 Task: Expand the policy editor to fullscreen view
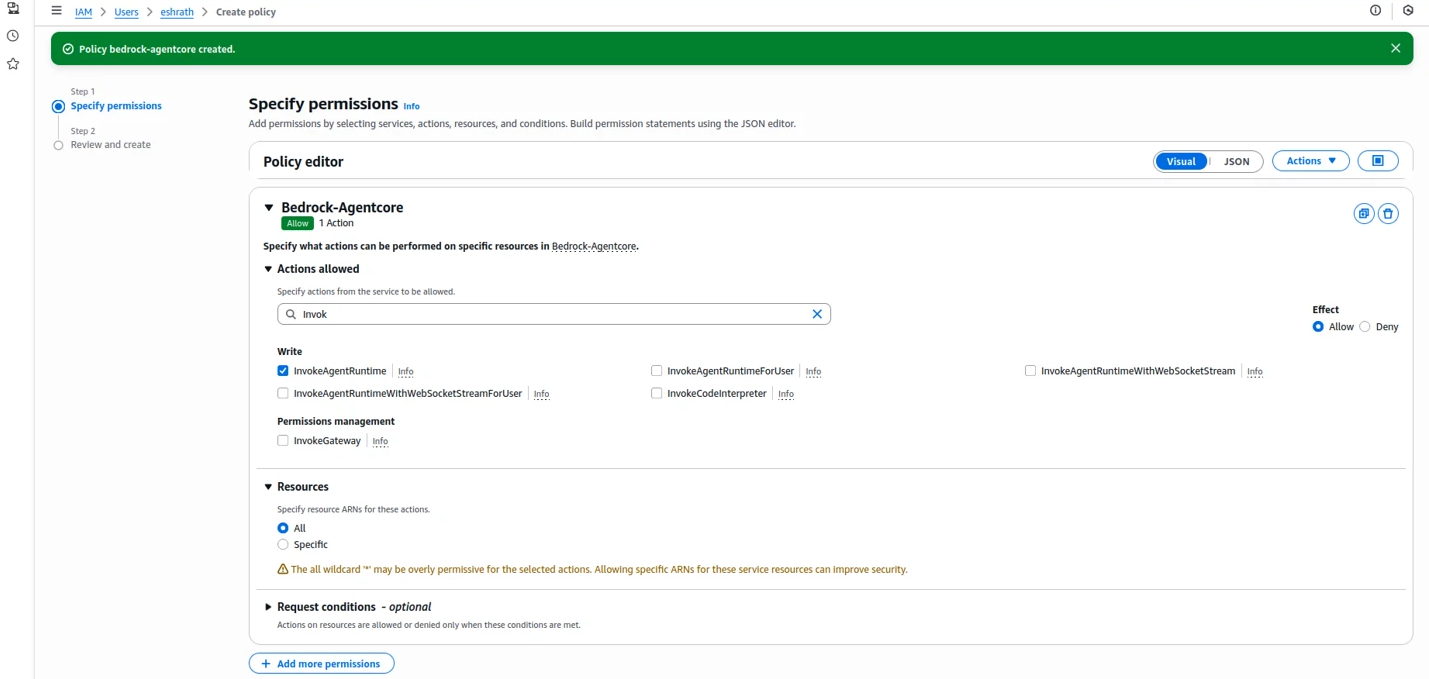pos(1378,160)
